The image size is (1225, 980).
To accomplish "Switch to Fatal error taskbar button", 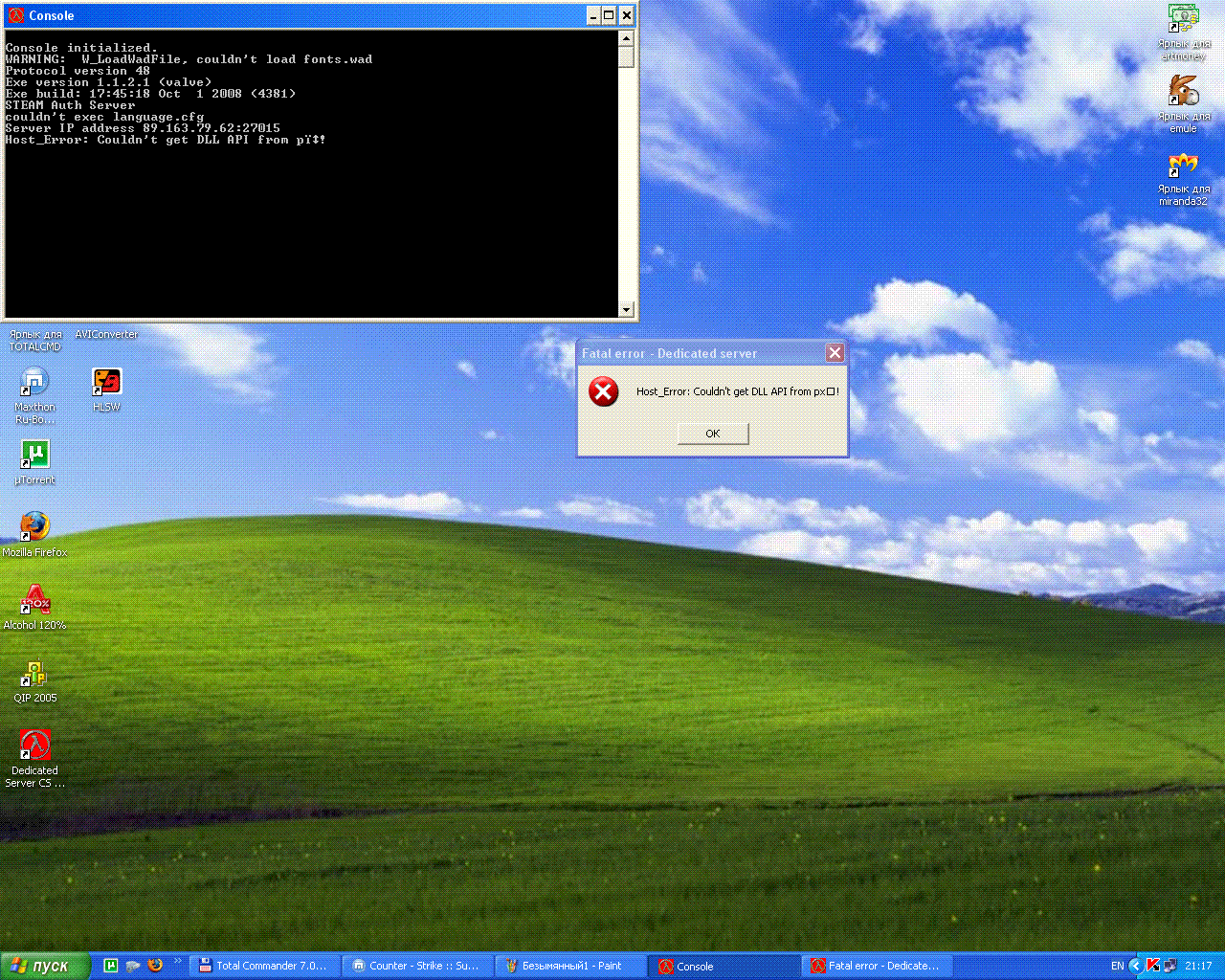I will click(x=877, y=966).
